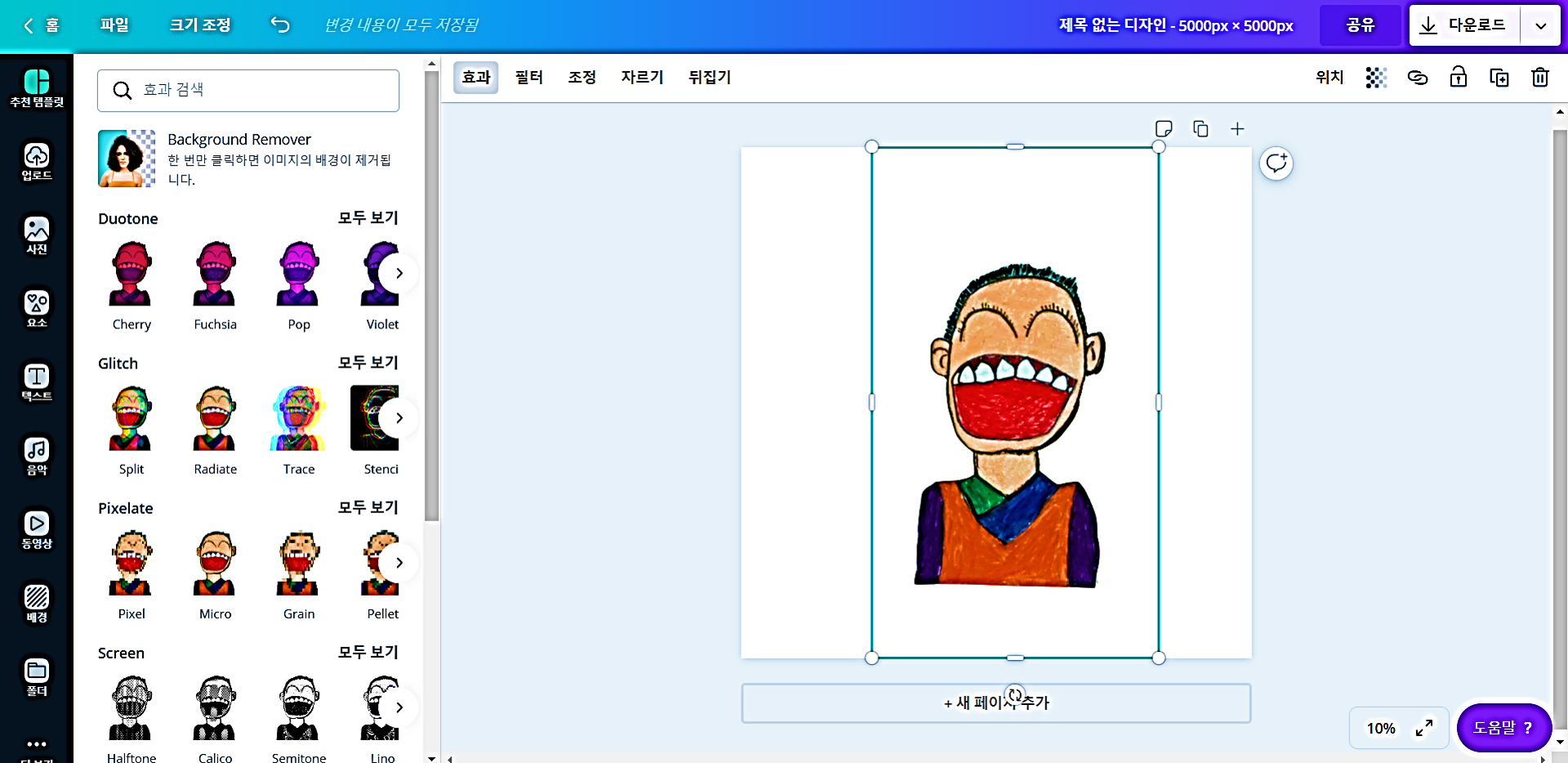Open the video panel (동영상)
The image size is (1568, 763).
(x=37, y=529)
